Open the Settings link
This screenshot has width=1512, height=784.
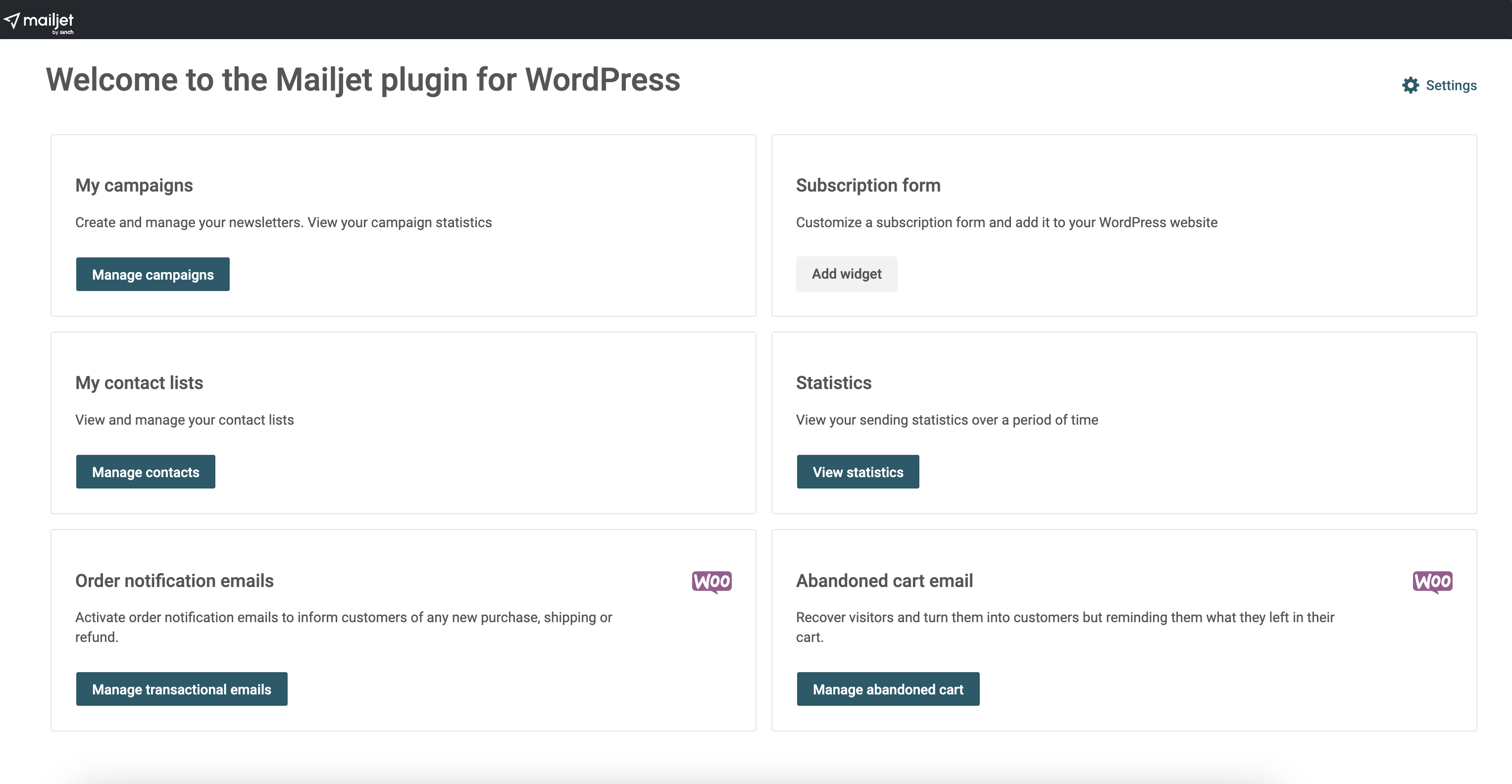coord(1451,86)
